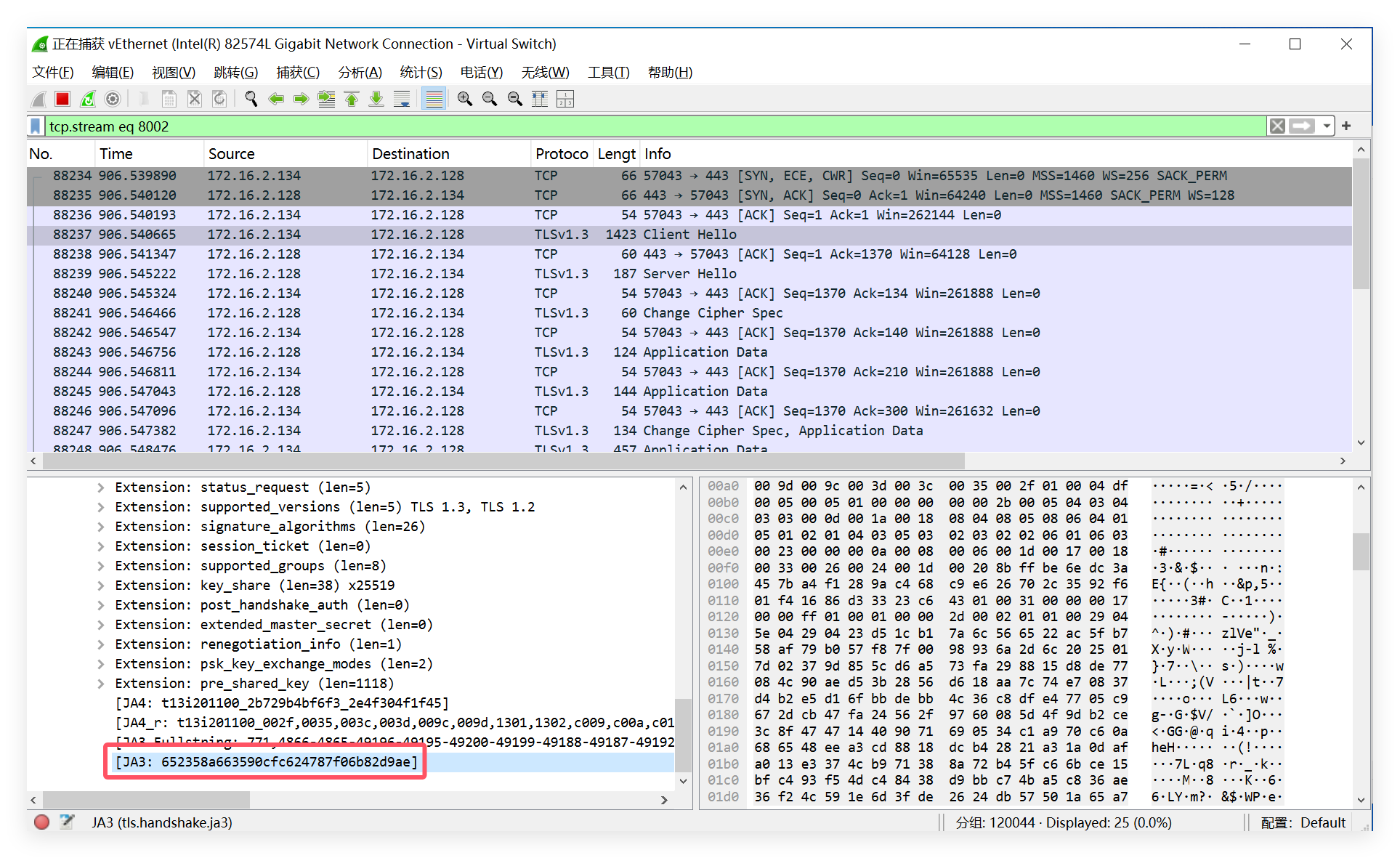Go to first packet arrow icon

click(352, 99)
